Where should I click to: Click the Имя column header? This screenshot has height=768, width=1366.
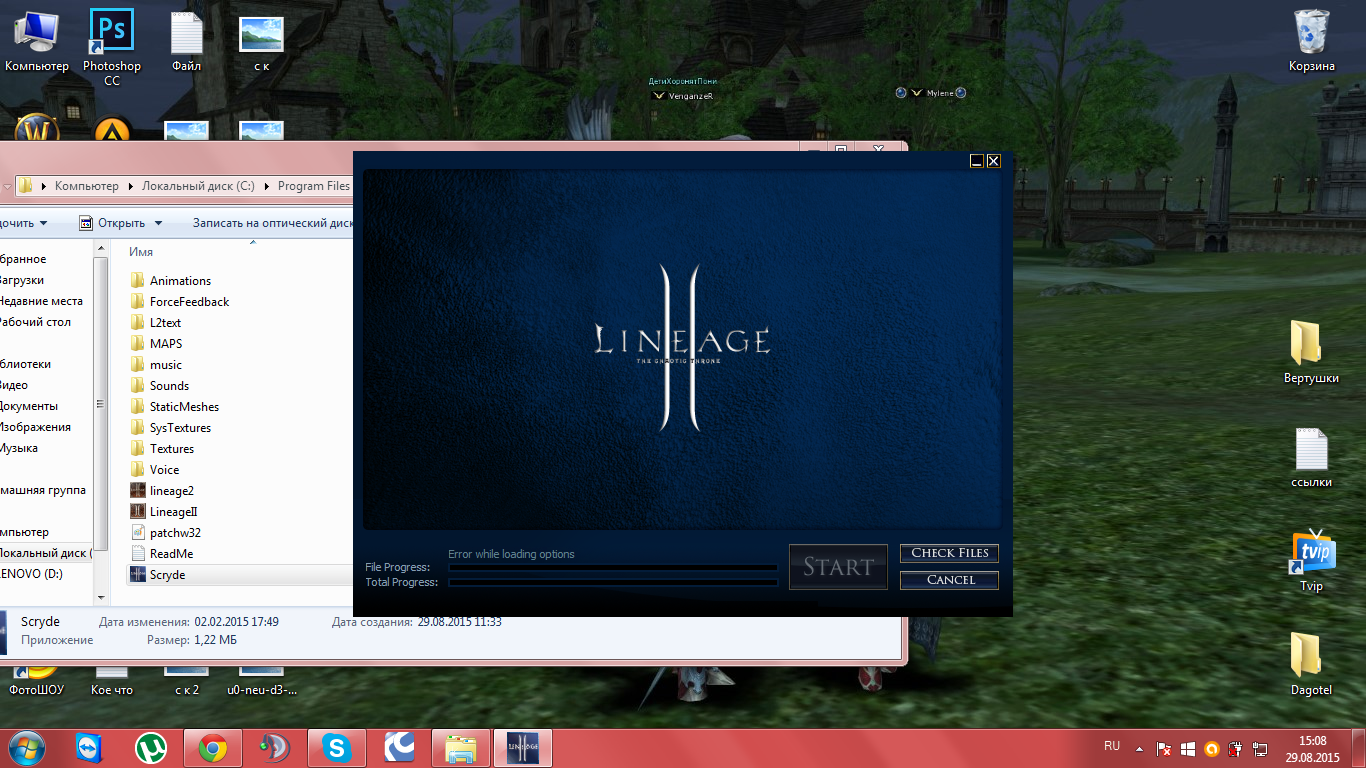(141, 253)
